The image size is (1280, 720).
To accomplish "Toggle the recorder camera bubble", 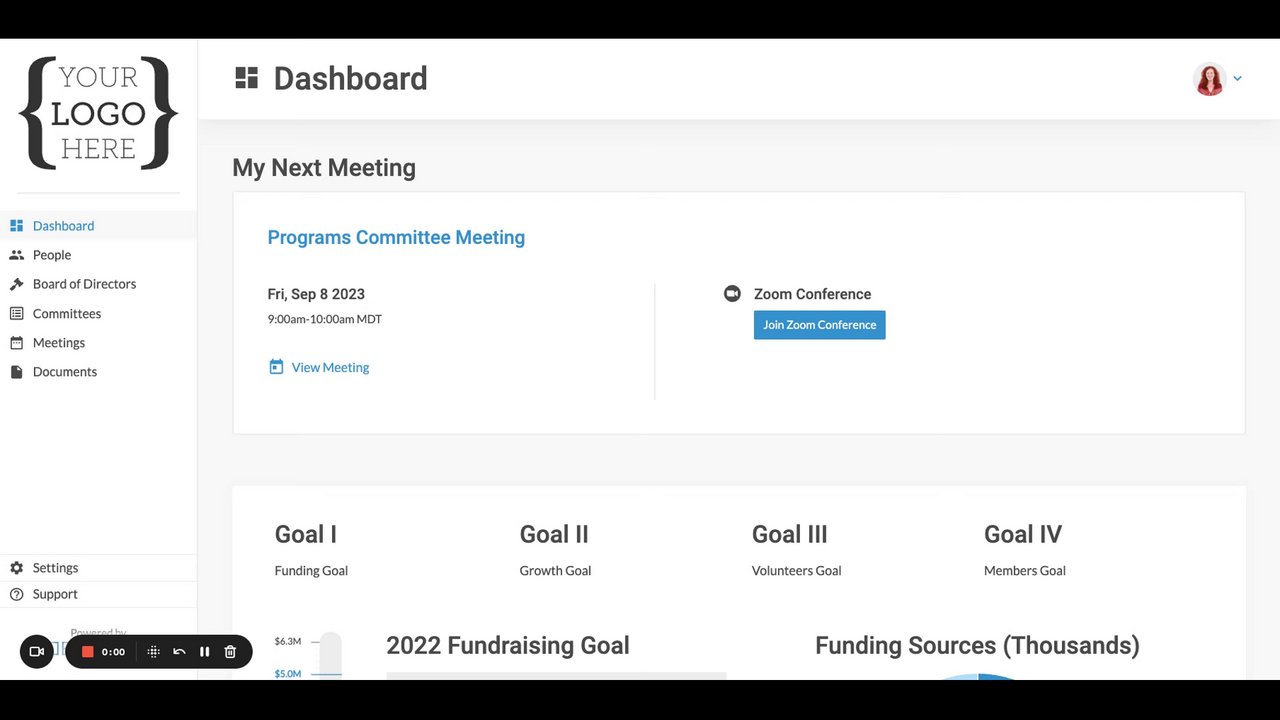I will tap(37, 652).
